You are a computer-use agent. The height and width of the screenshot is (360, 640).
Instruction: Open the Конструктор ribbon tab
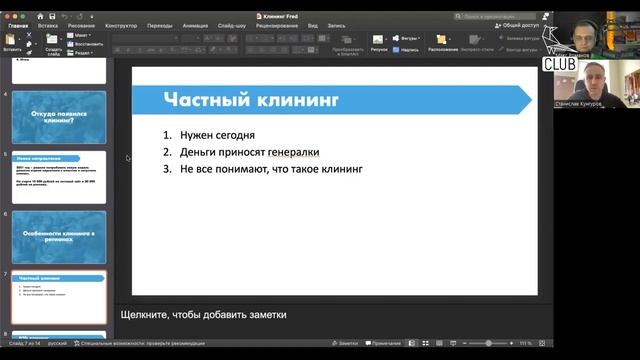(121, 26)
